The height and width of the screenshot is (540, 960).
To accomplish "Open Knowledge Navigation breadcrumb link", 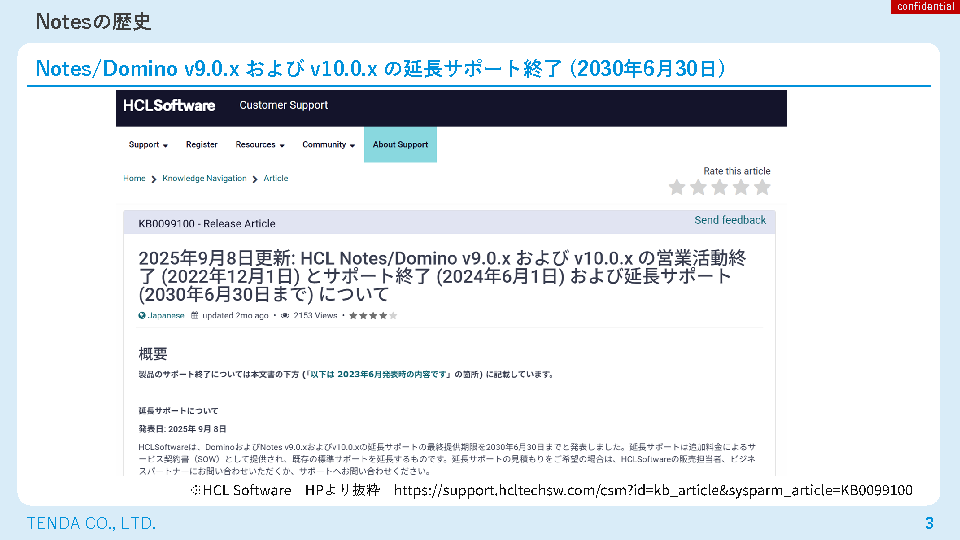I will point(204,178).
